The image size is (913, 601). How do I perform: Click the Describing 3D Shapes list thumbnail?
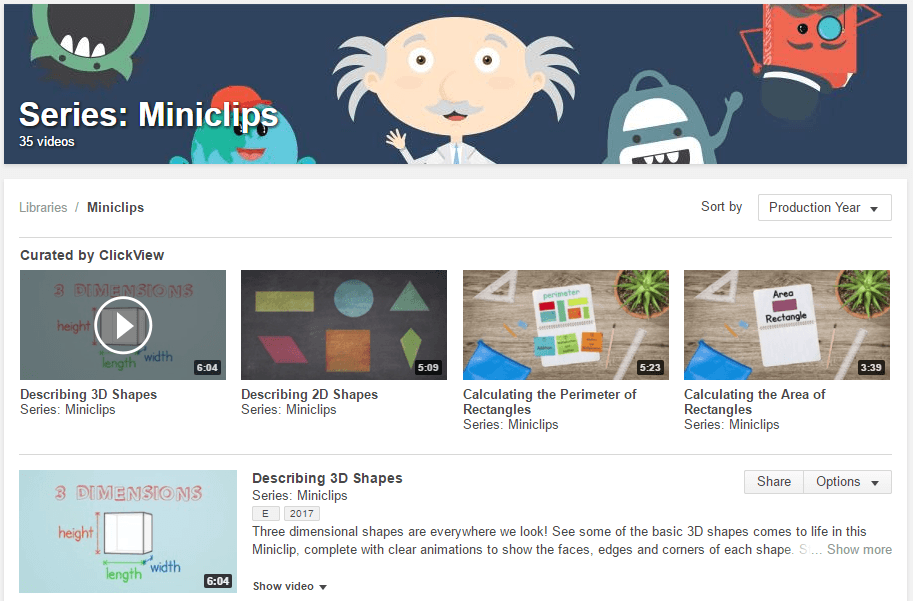pos(128,531)
